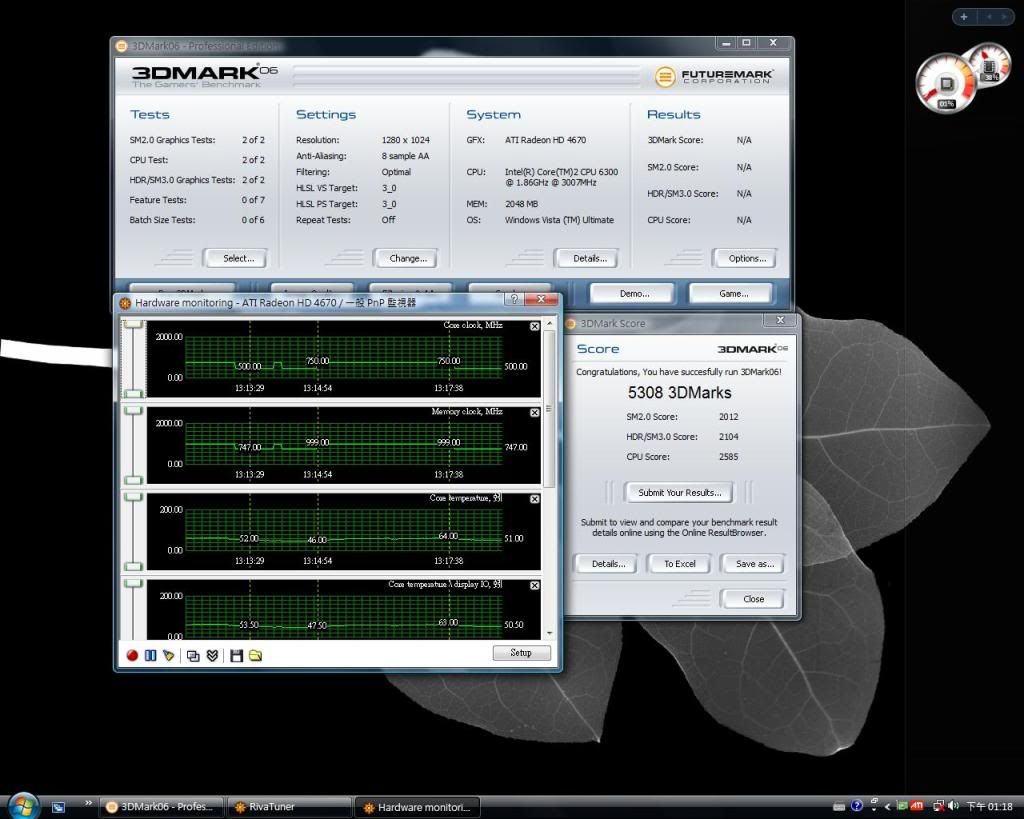The width and height of the screenshot is (1024, 819).
Task: Click the network connection tray icon
Action: tap(938, 807)
